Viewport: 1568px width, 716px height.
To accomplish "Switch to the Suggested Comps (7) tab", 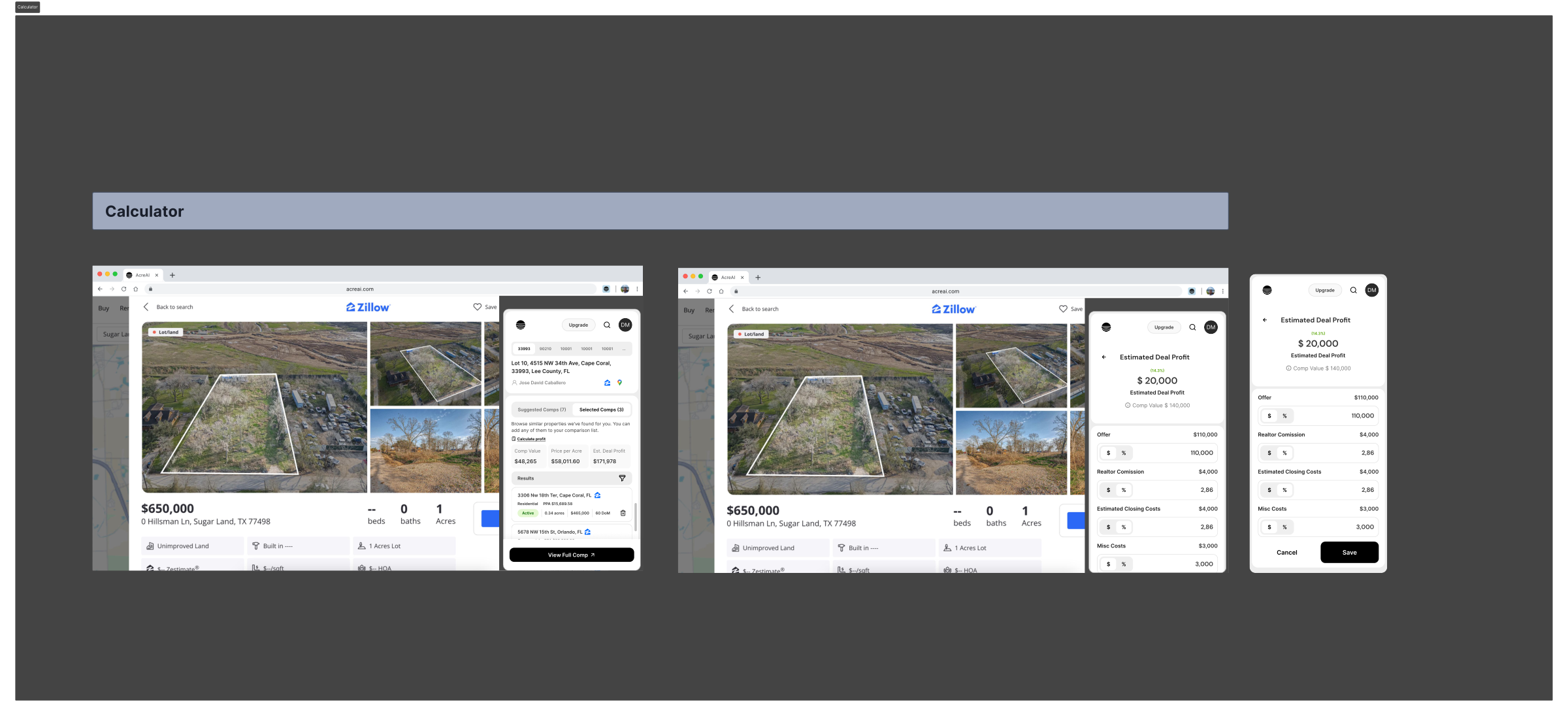I will [542, 410].
